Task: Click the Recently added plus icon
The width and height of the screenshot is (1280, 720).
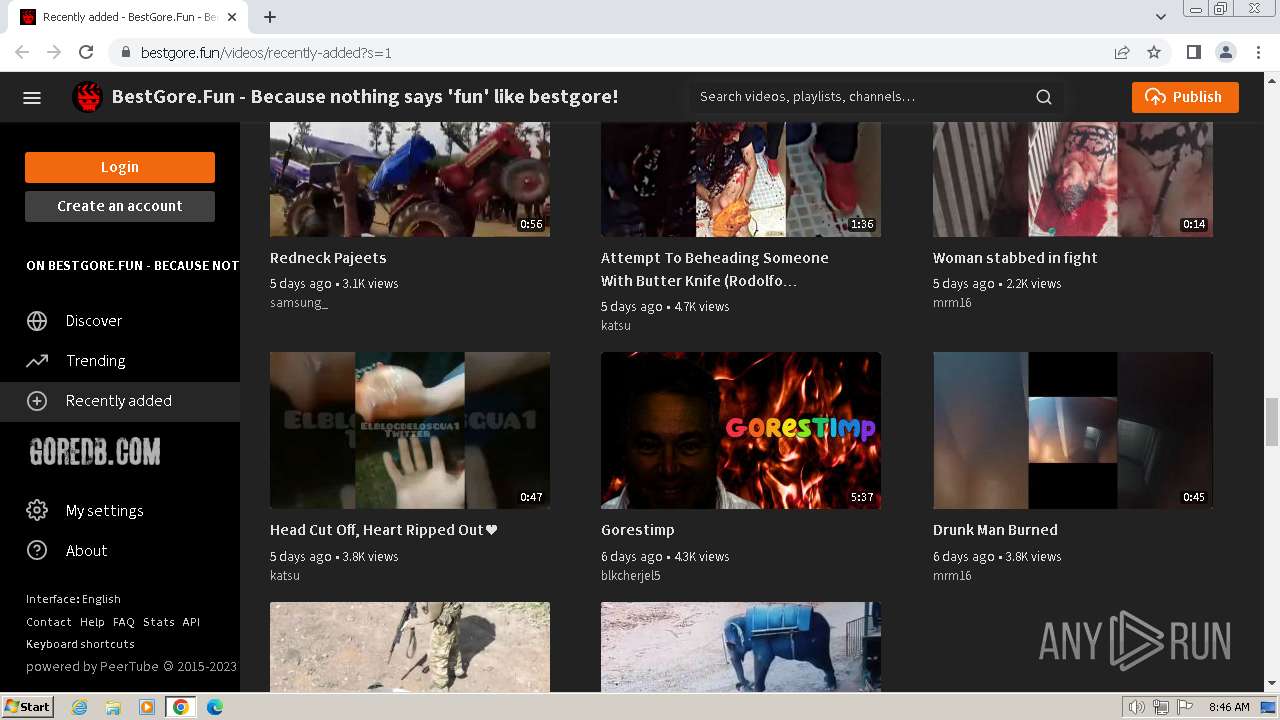Action: pos(37,401)
